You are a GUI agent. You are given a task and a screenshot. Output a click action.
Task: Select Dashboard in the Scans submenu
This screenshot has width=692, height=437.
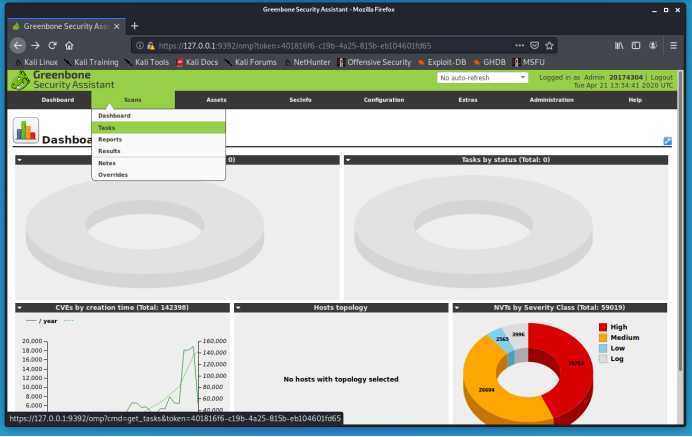point(158,116)
